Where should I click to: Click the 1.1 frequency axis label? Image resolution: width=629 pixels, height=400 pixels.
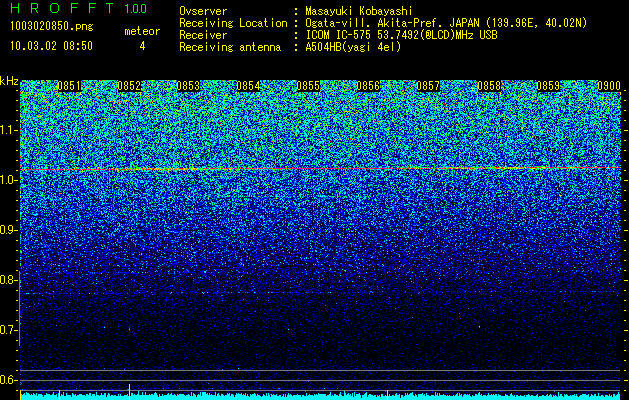click(x=9, y=130)
